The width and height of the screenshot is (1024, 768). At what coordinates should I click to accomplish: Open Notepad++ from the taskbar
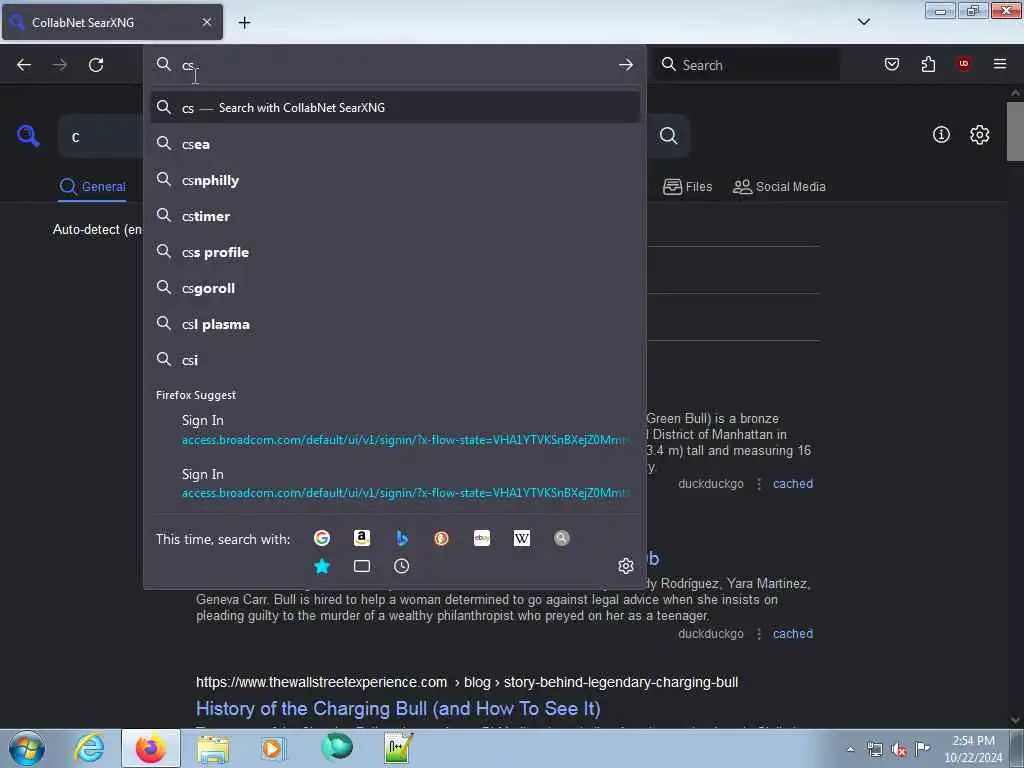(x=398, y=748)
